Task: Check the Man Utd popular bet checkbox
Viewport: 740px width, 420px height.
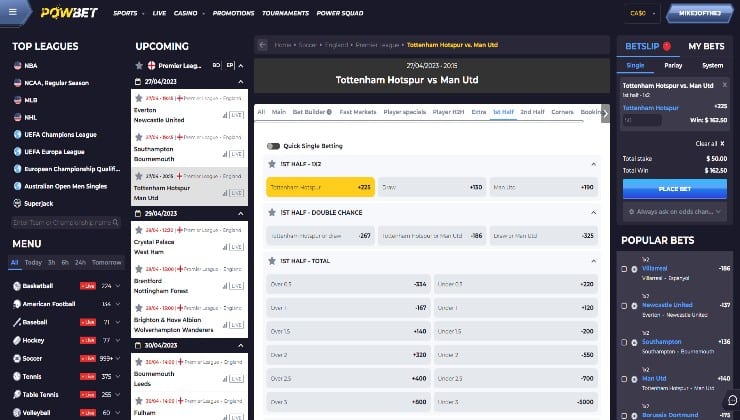Action: [624, 379]
